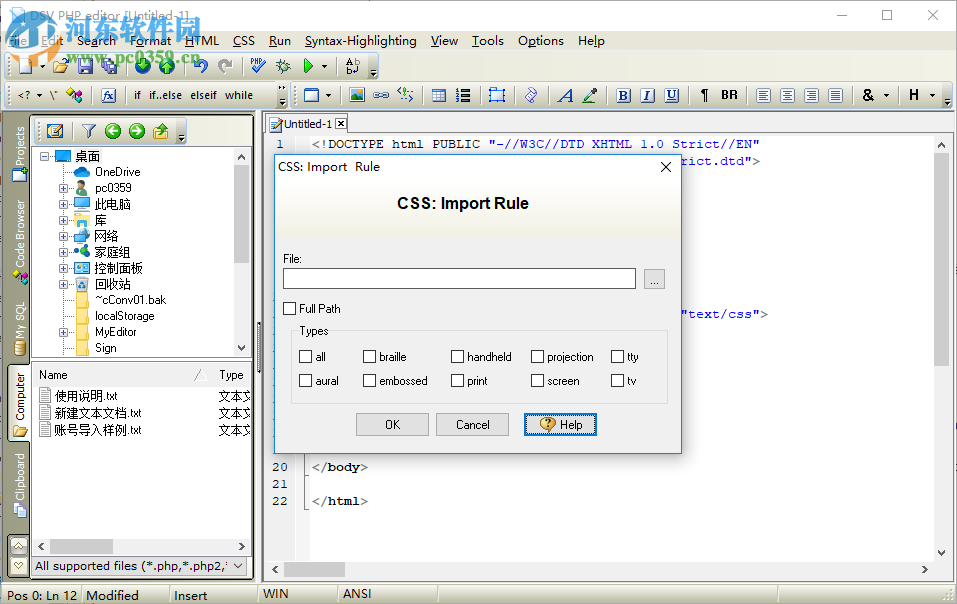Check the braille media type checkbox
Screen dimensions: 957x604
368,356
